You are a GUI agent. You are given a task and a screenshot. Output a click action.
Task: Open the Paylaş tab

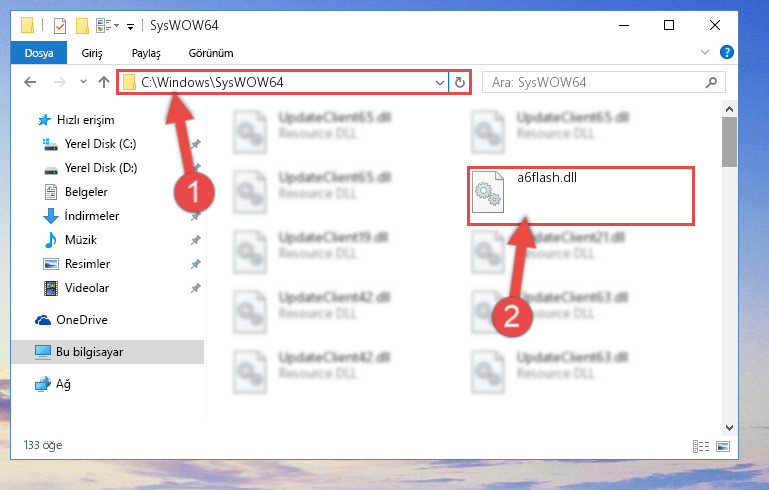[x=146, y=53]
